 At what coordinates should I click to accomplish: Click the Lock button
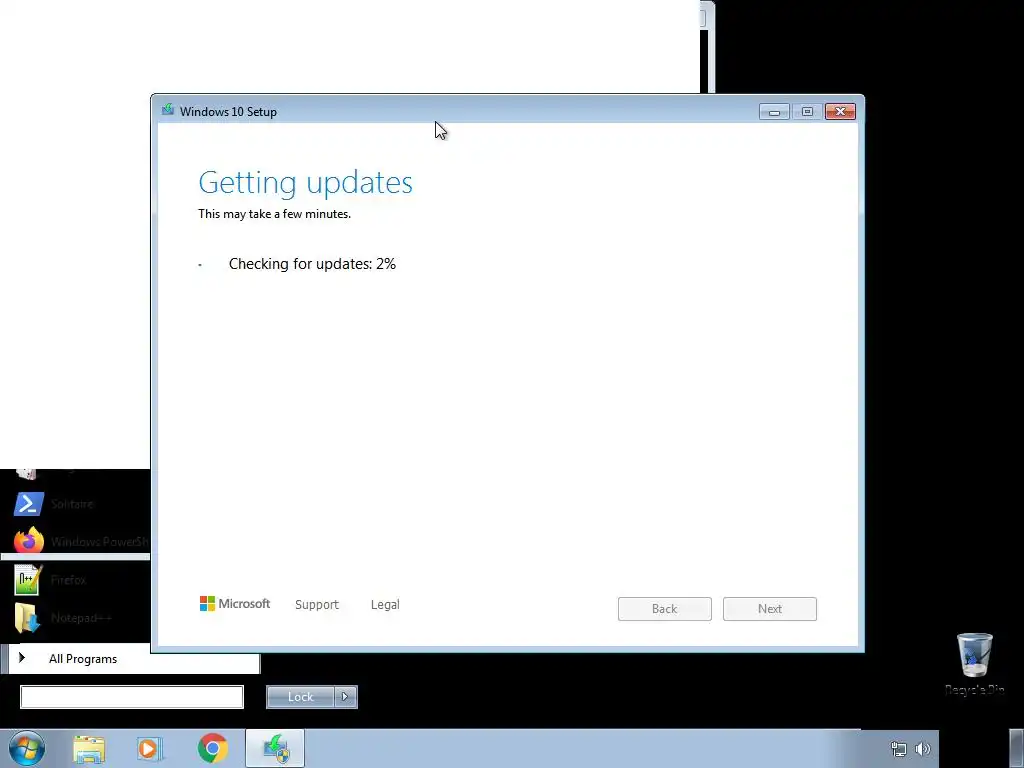pos(300,697)
